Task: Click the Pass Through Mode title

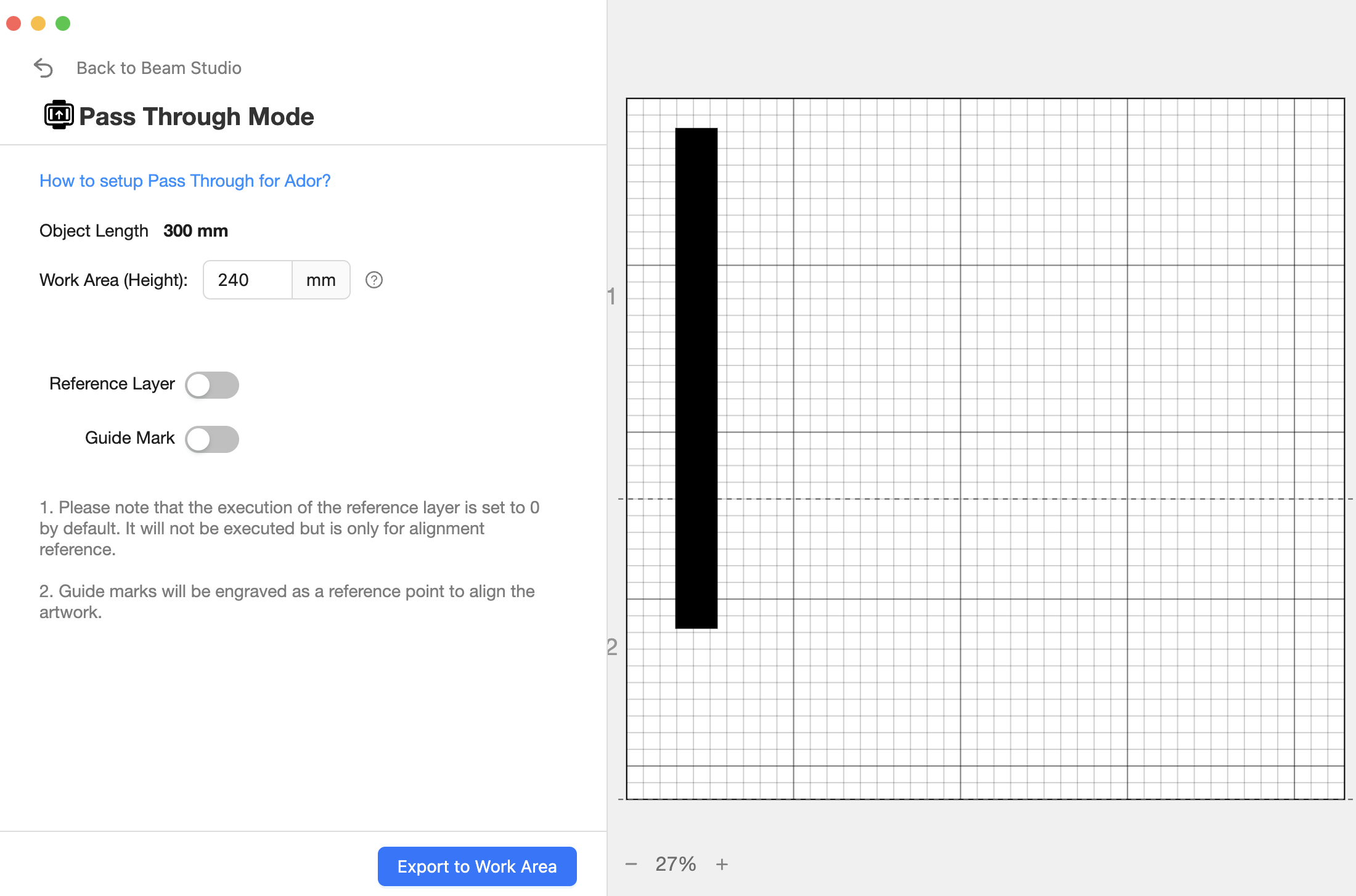Action: pyautogui.click(x=197, y=116)
